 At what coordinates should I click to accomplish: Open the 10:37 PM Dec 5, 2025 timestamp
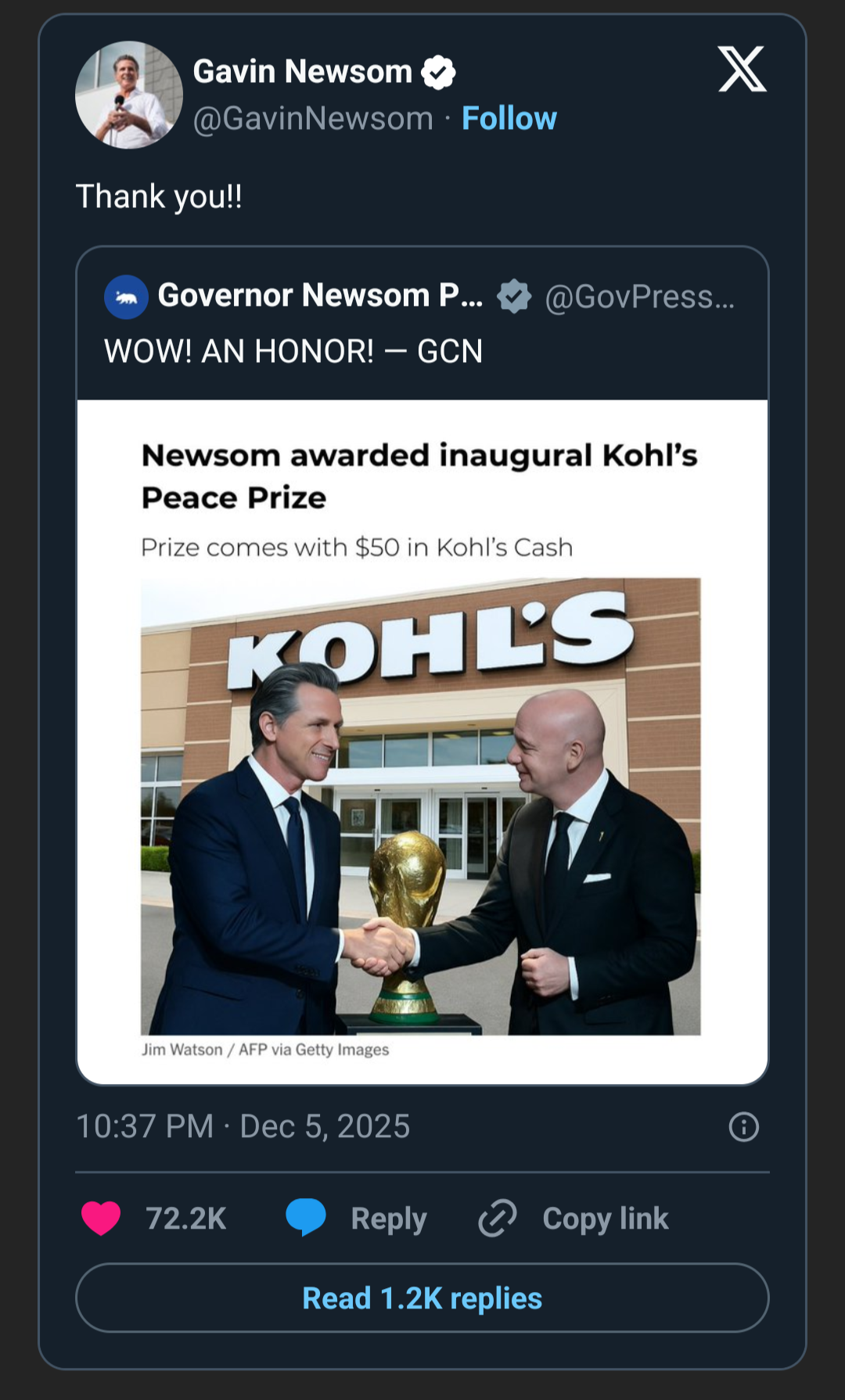point(243,1126)
